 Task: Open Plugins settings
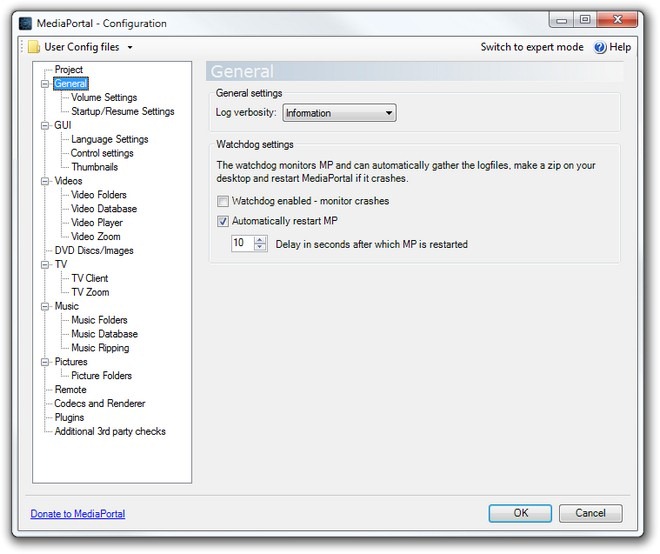pos(69,417)
